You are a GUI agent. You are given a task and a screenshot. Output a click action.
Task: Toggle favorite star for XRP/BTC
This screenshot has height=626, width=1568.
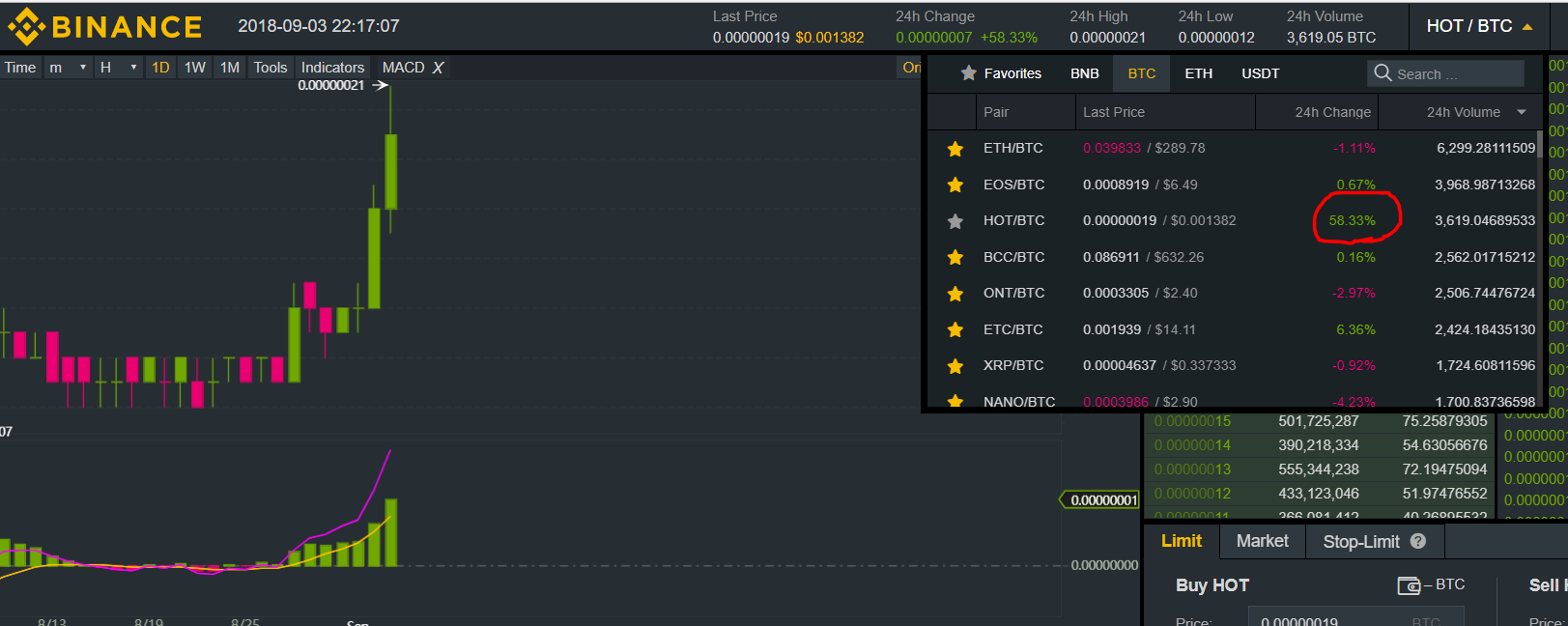click(x=955, y=366)
